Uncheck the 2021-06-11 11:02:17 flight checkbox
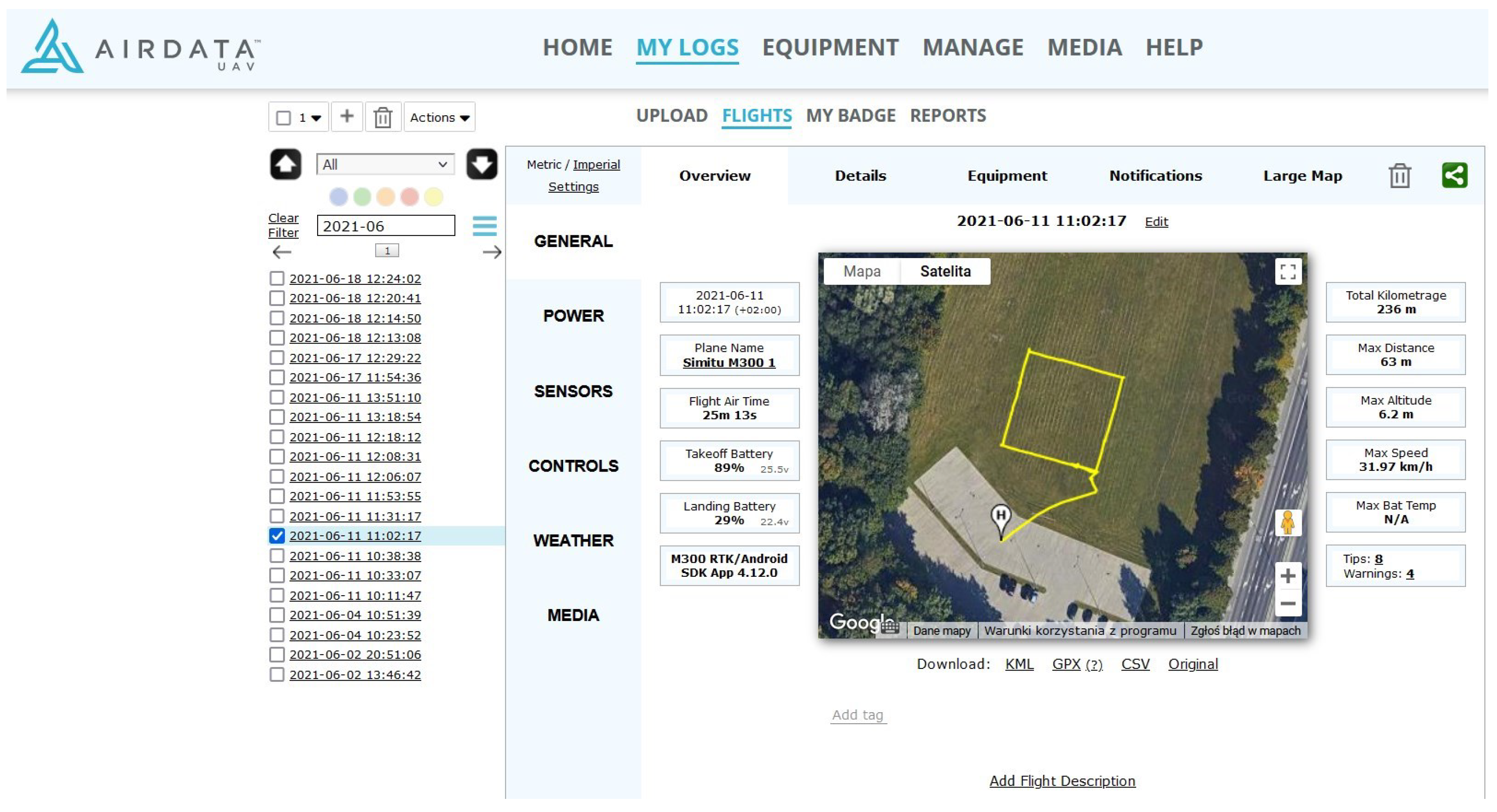Viewport: 1497px width, 812px height. click(x=277, y=535)
